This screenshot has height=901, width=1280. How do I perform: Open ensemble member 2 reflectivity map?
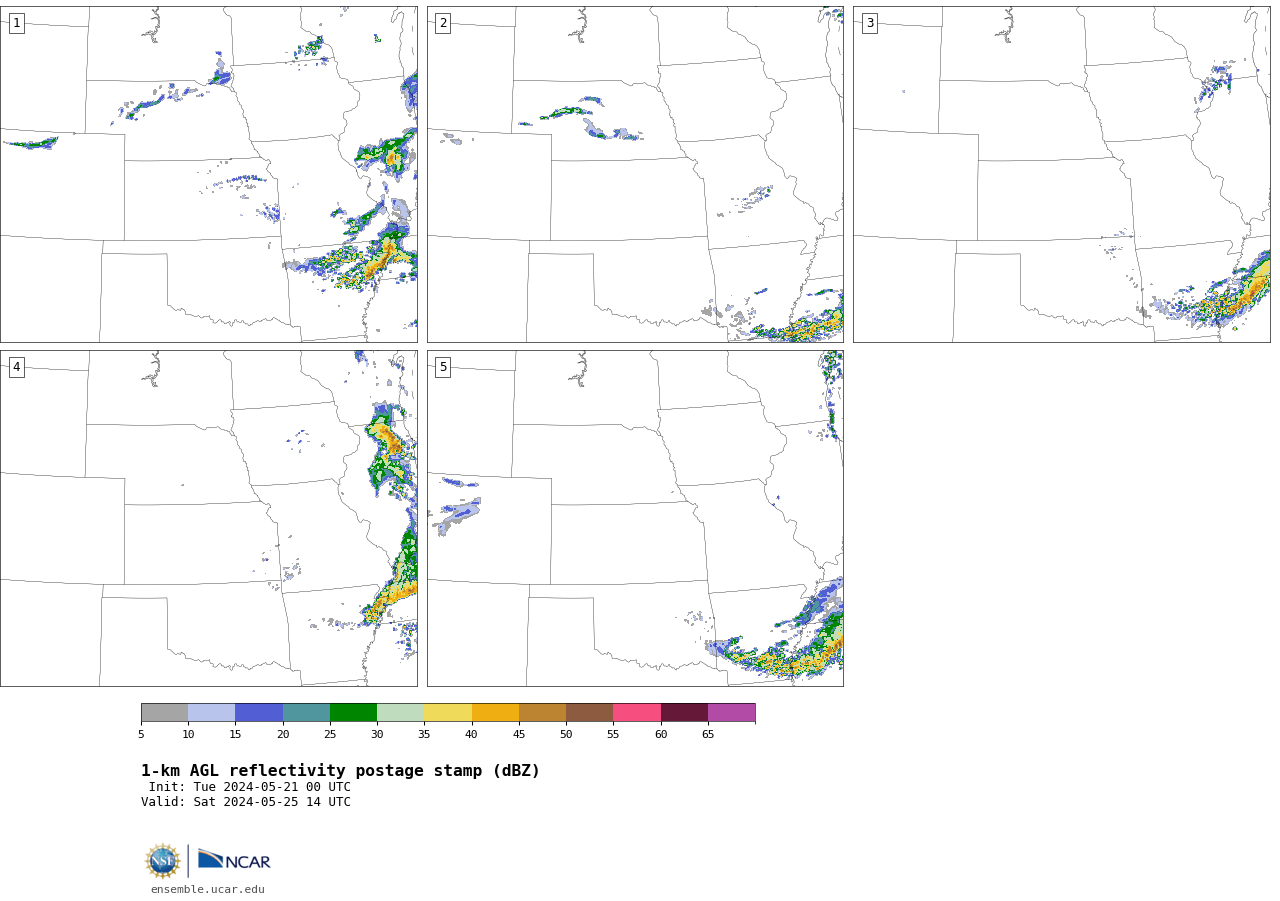635,174
